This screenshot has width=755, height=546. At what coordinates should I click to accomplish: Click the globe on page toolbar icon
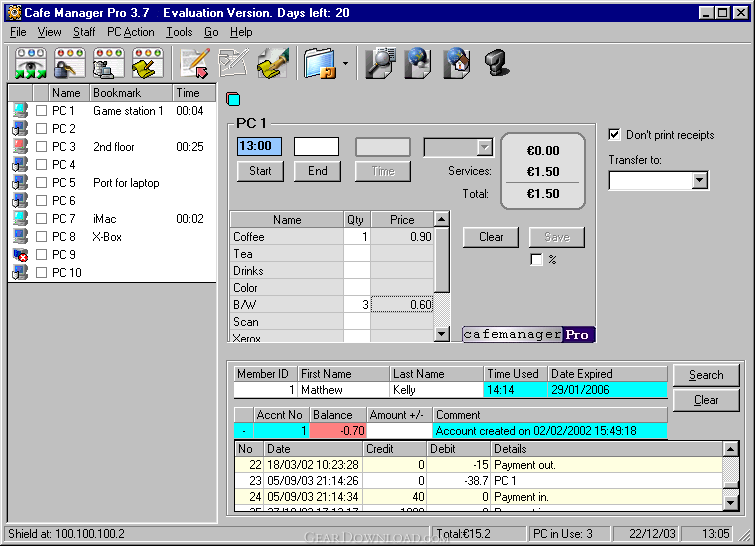point(418,63)
